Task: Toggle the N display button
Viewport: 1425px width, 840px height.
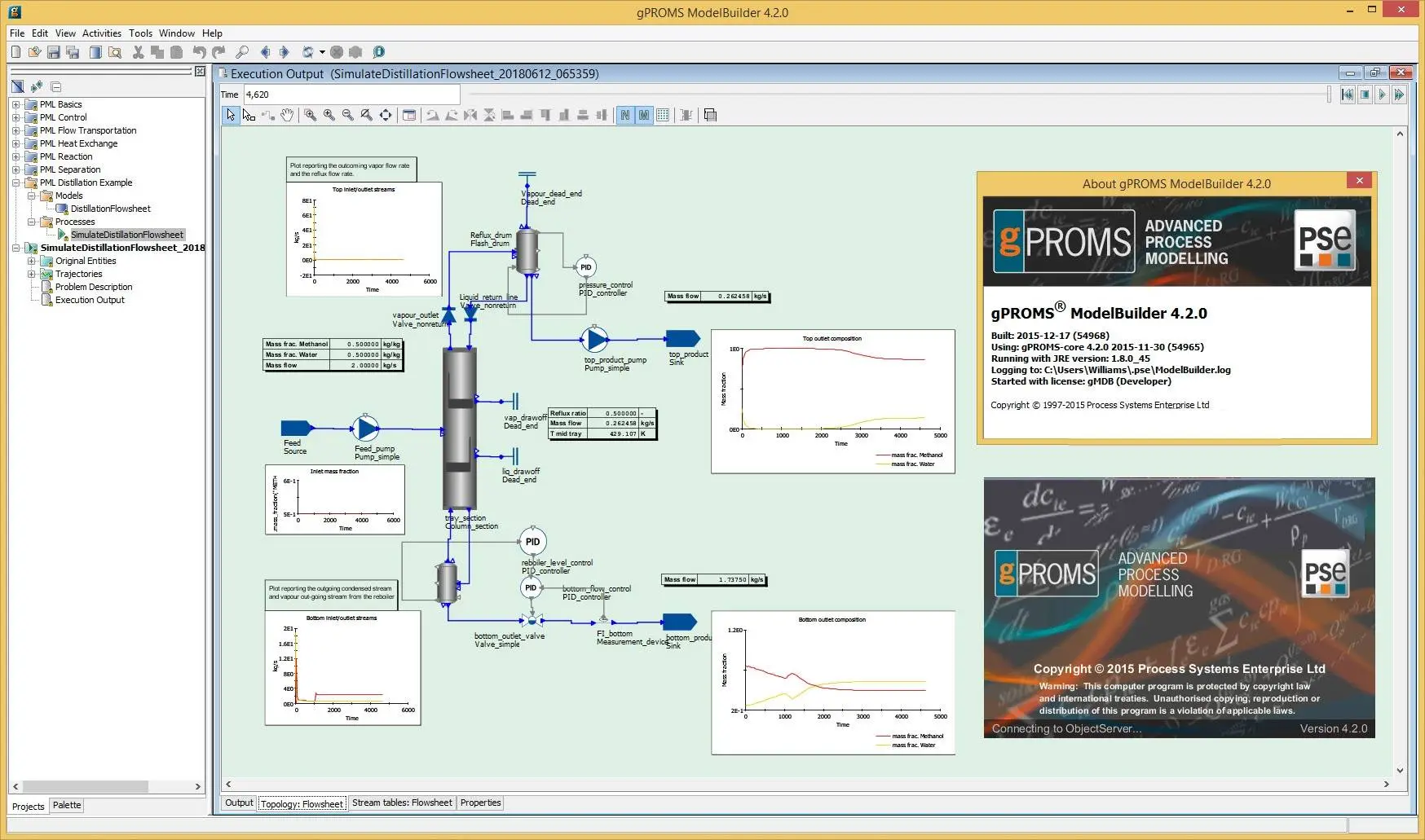Action: tap(624, 115)
